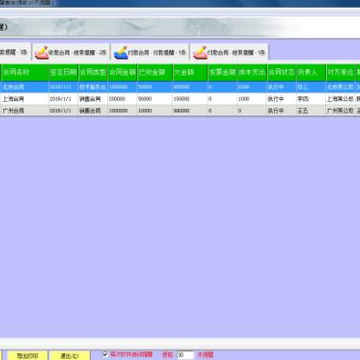
Task: Click the 合同类型 column header
Action: (93, 72)
